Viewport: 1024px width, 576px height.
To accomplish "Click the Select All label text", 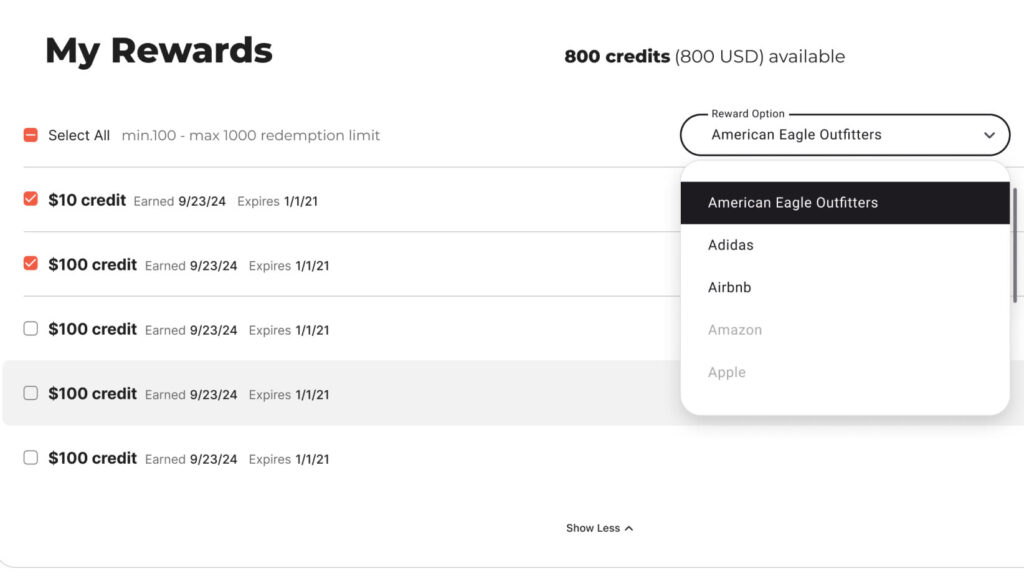I will pyautogui.click(x=79, y=135).
